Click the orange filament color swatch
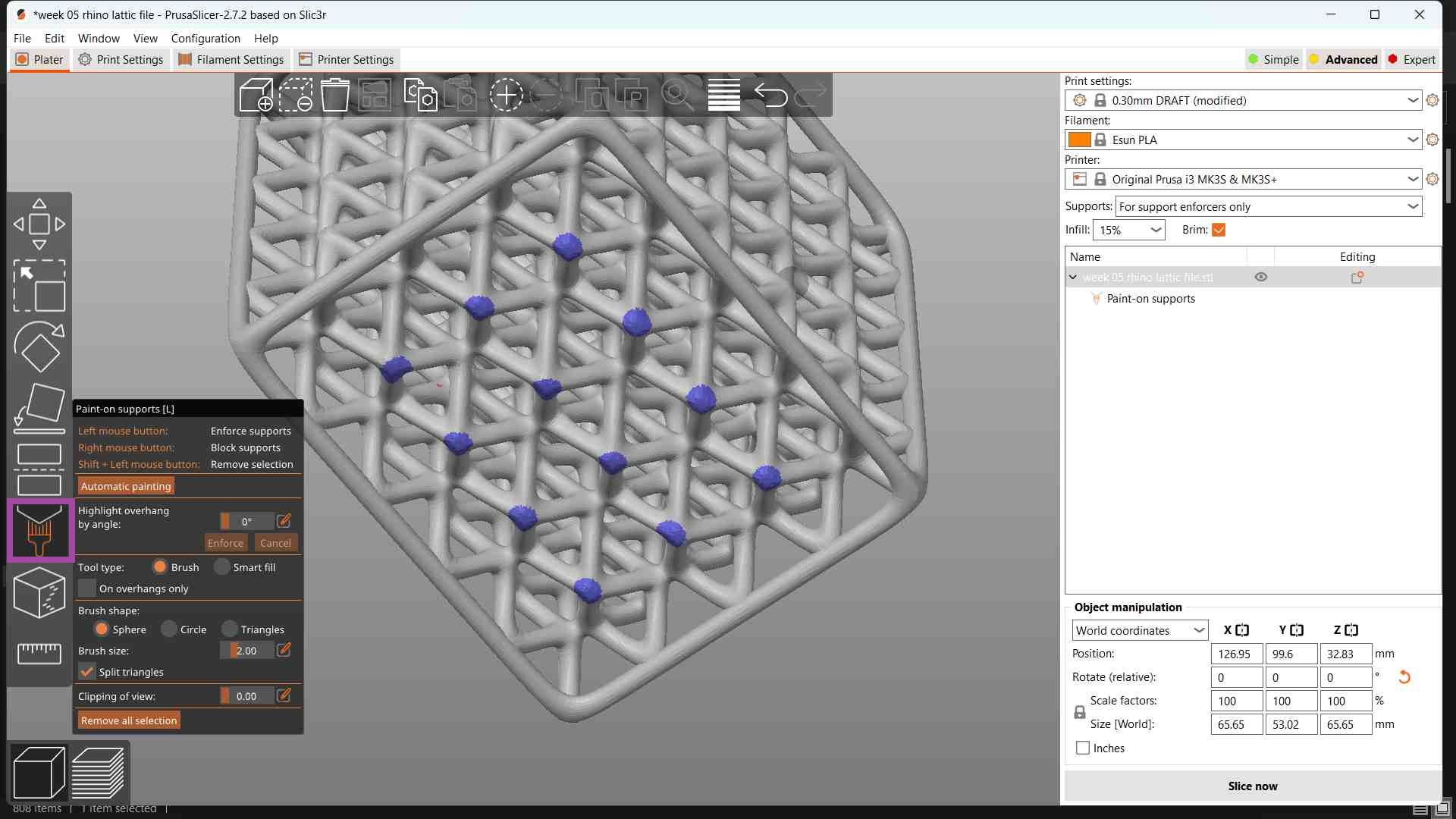Screen dimensions: 1456x819 point(1078,140)
